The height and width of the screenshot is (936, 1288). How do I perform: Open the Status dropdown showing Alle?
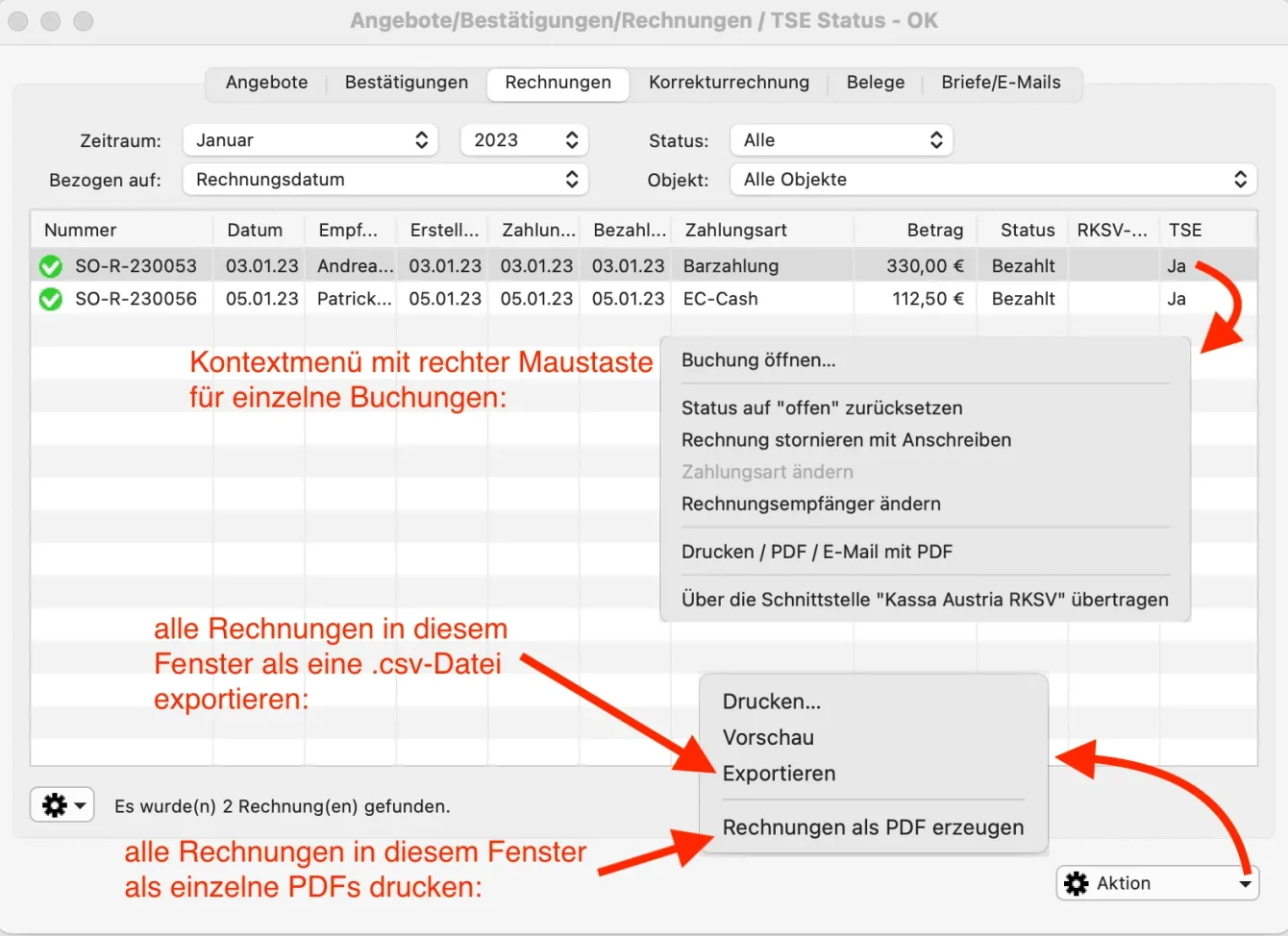point(841,140)
